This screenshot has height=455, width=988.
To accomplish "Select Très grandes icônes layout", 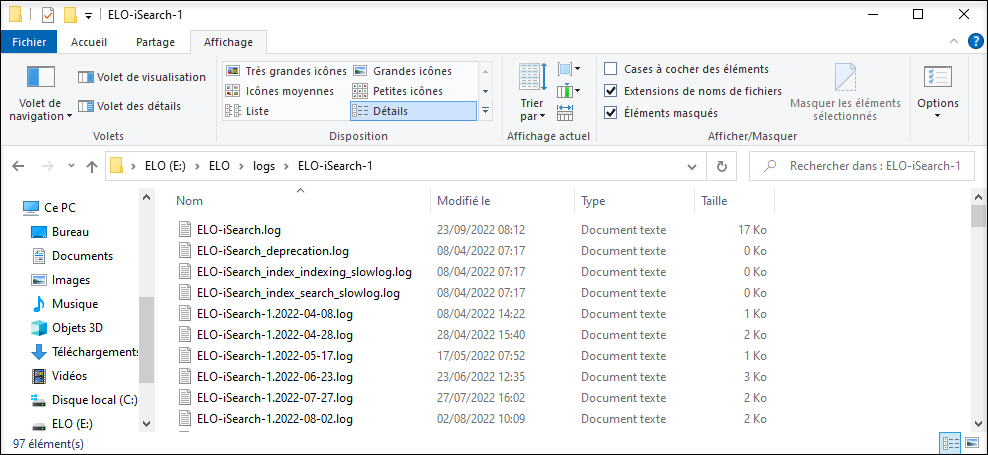I will coord(286,71).
